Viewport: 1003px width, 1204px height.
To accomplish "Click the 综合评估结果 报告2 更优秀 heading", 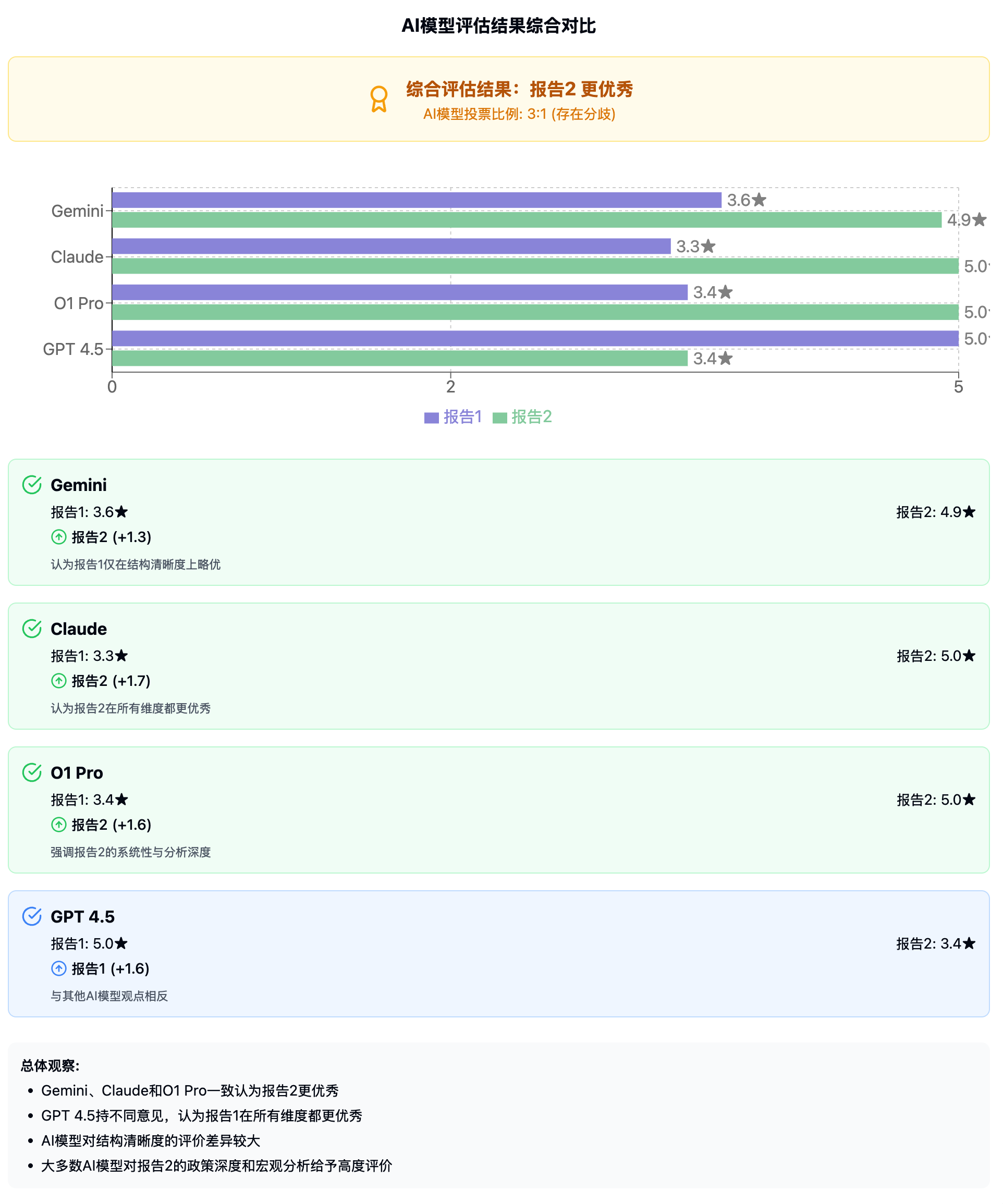I will (520, 90).
